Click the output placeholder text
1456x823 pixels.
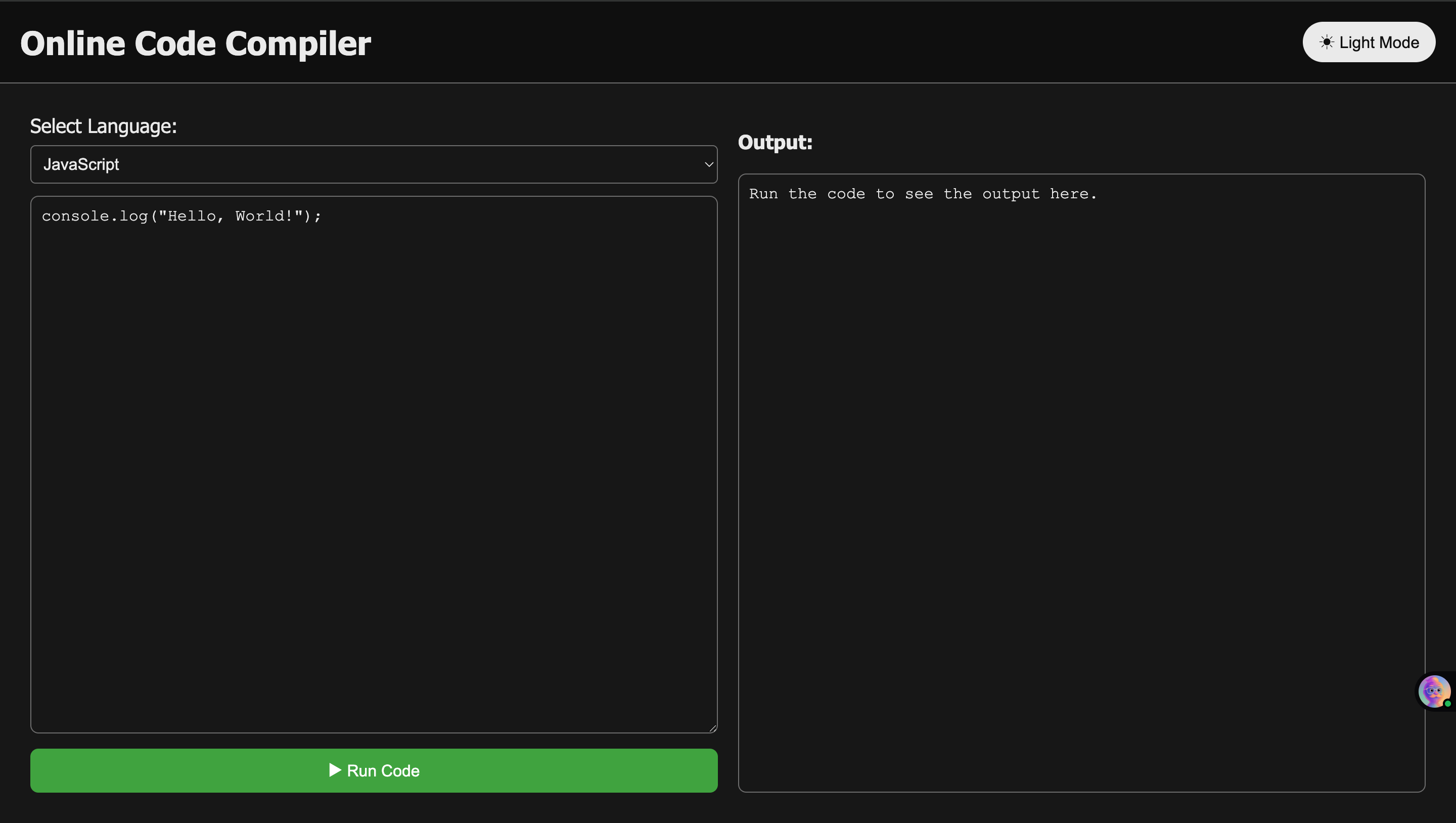click(923, 194)
